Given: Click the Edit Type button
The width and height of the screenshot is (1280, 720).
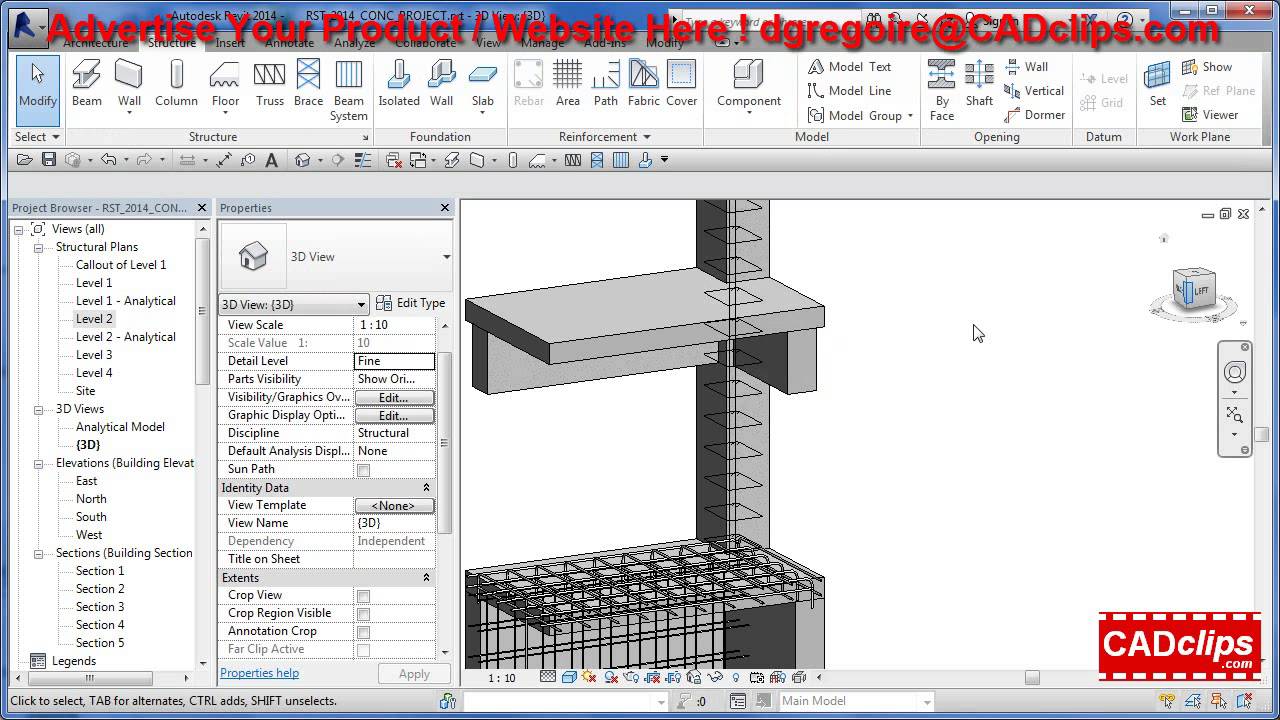Looking at the screenshot, I should [x=410, y=304].
